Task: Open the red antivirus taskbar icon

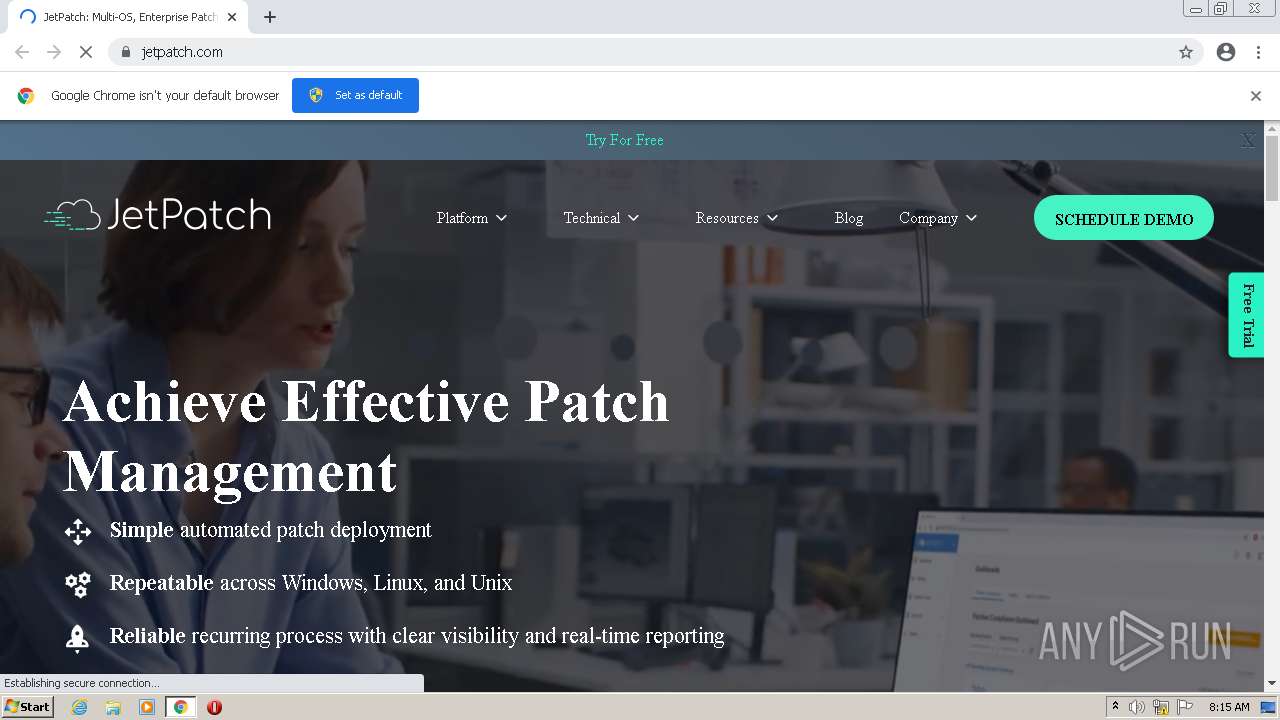Action: [x=214, y=707]
